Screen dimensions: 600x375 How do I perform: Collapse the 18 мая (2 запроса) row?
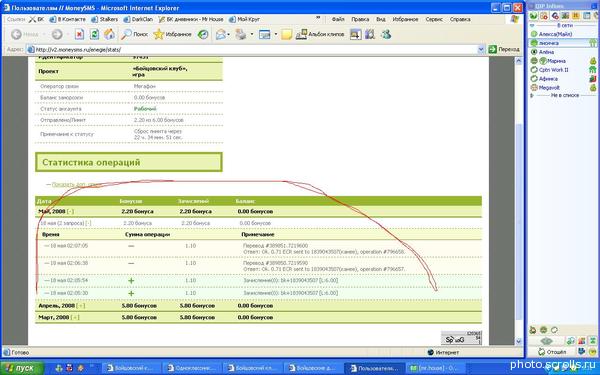coord(88,223)
